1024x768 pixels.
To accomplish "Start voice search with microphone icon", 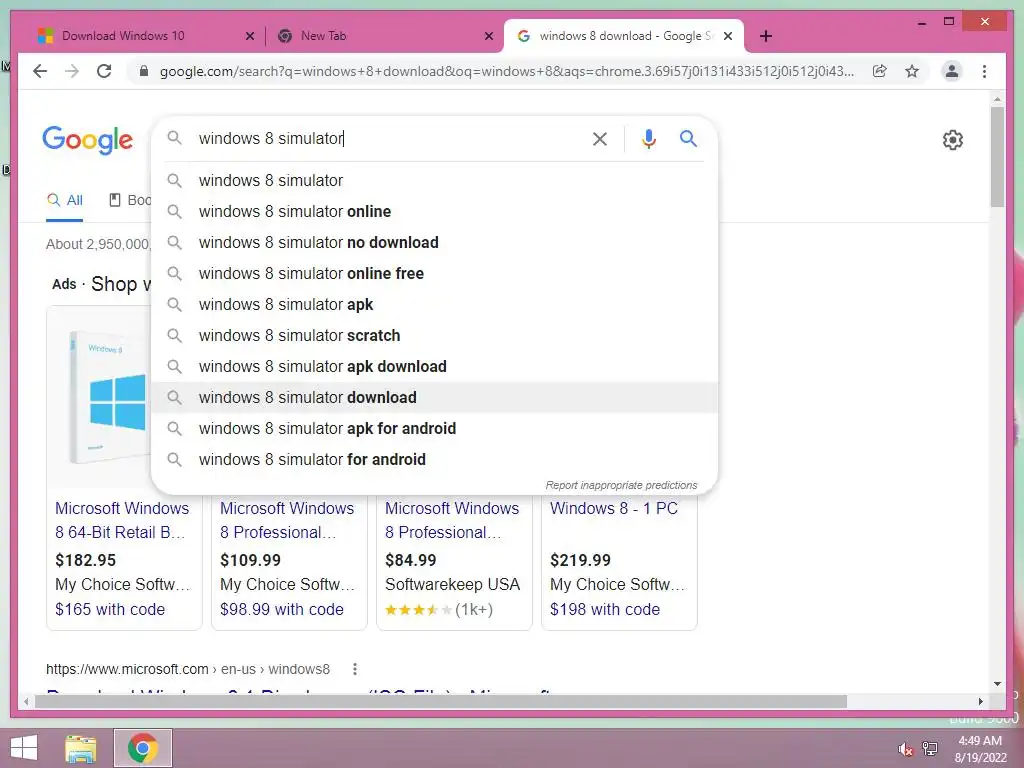I will pyautogui.click(x=648, y=138).
